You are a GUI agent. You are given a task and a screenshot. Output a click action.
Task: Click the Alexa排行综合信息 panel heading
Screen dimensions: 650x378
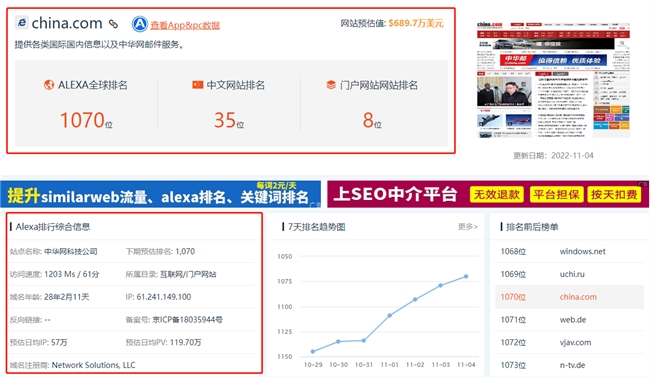(x=53, y=227)
